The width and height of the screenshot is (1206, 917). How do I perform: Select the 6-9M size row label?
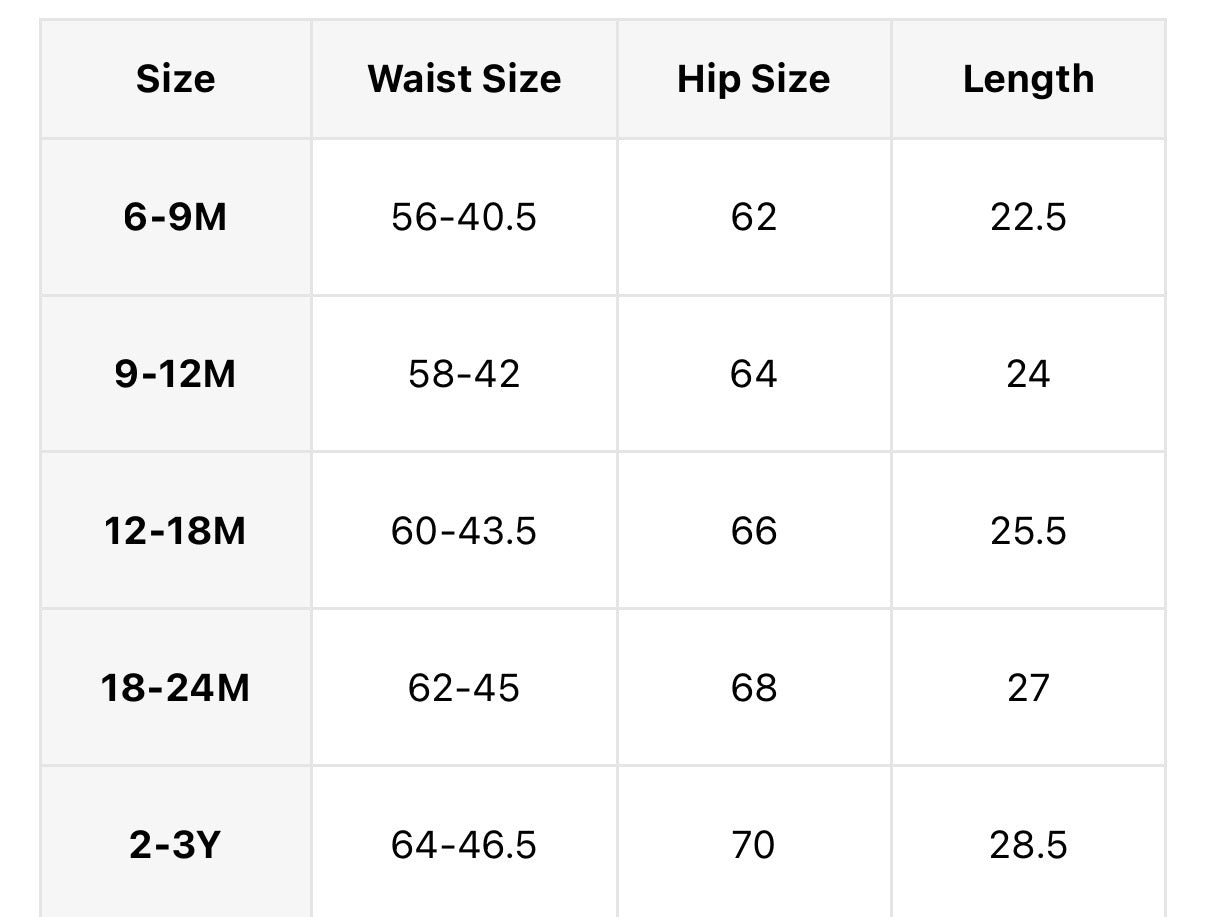coord(175,217)
